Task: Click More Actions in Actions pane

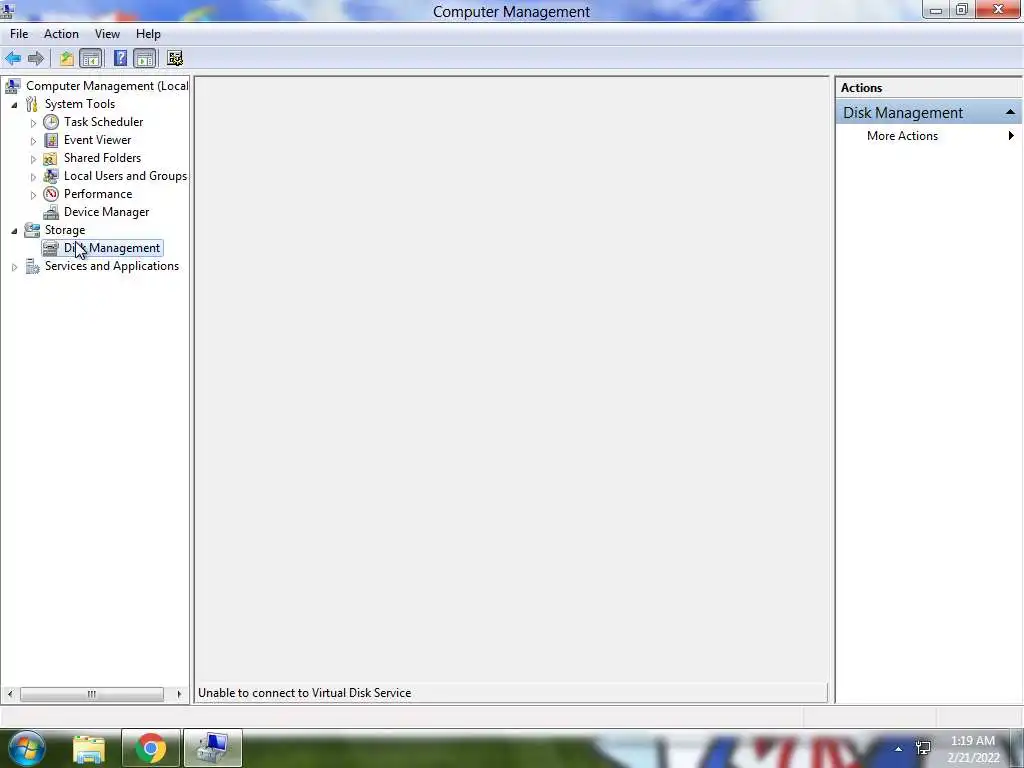Action: tap(902, 136)
